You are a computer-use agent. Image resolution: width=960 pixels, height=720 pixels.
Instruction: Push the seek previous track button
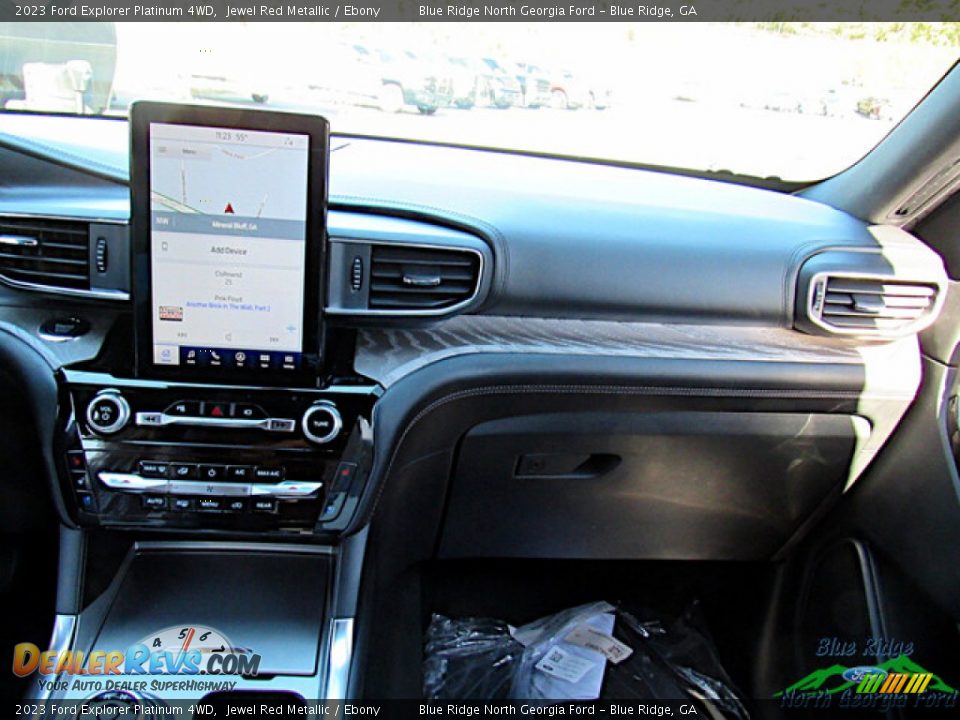tap(151, 419)
